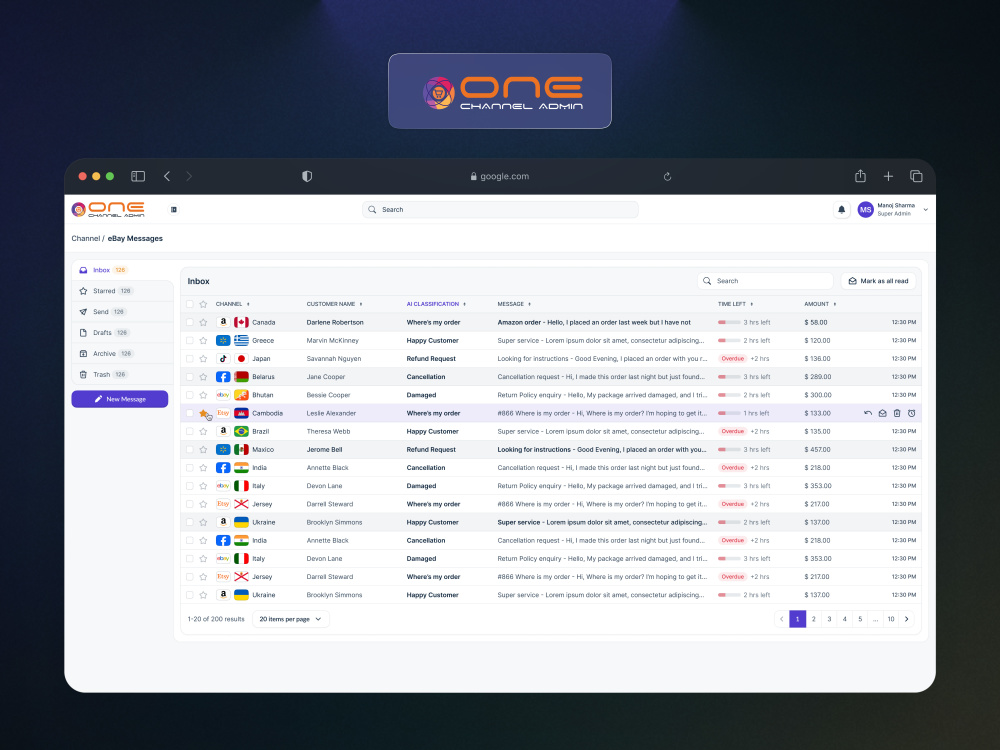
Task: Open the Archive folder
Action: (x=122, y=353)
